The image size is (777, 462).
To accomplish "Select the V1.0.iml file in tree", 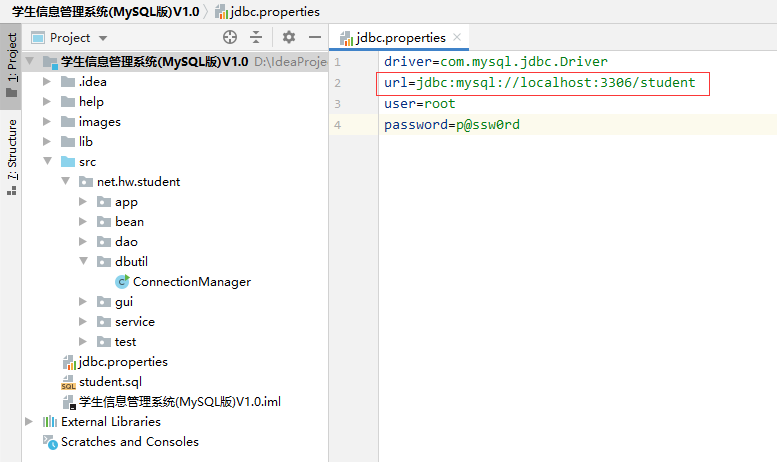I will tap(179, 402).
